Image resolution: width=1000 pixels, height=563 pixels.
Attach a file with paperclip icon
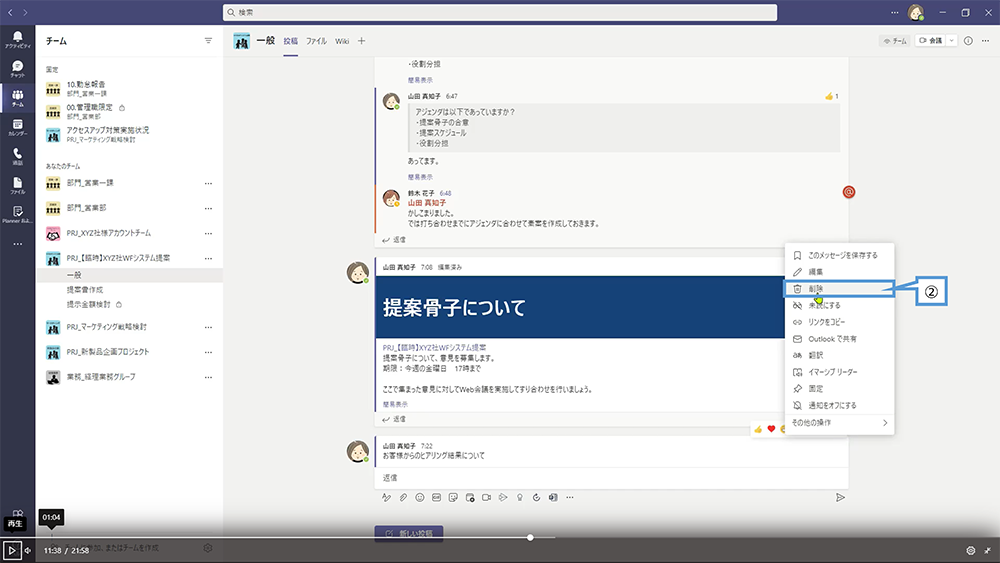(403, 497)
